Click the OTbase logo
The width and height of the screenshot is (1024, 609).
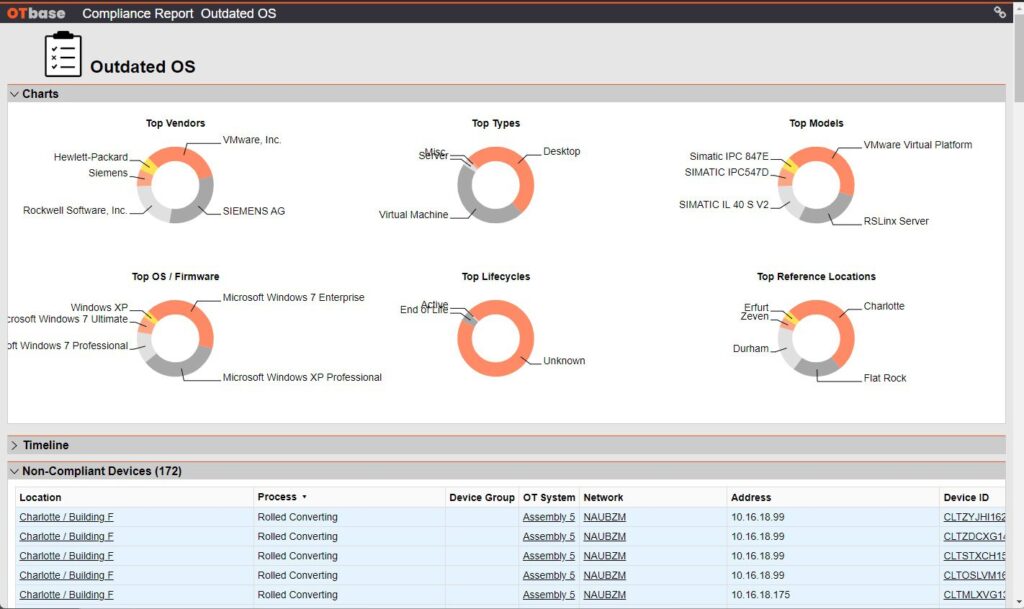click(x=38, y=13)
